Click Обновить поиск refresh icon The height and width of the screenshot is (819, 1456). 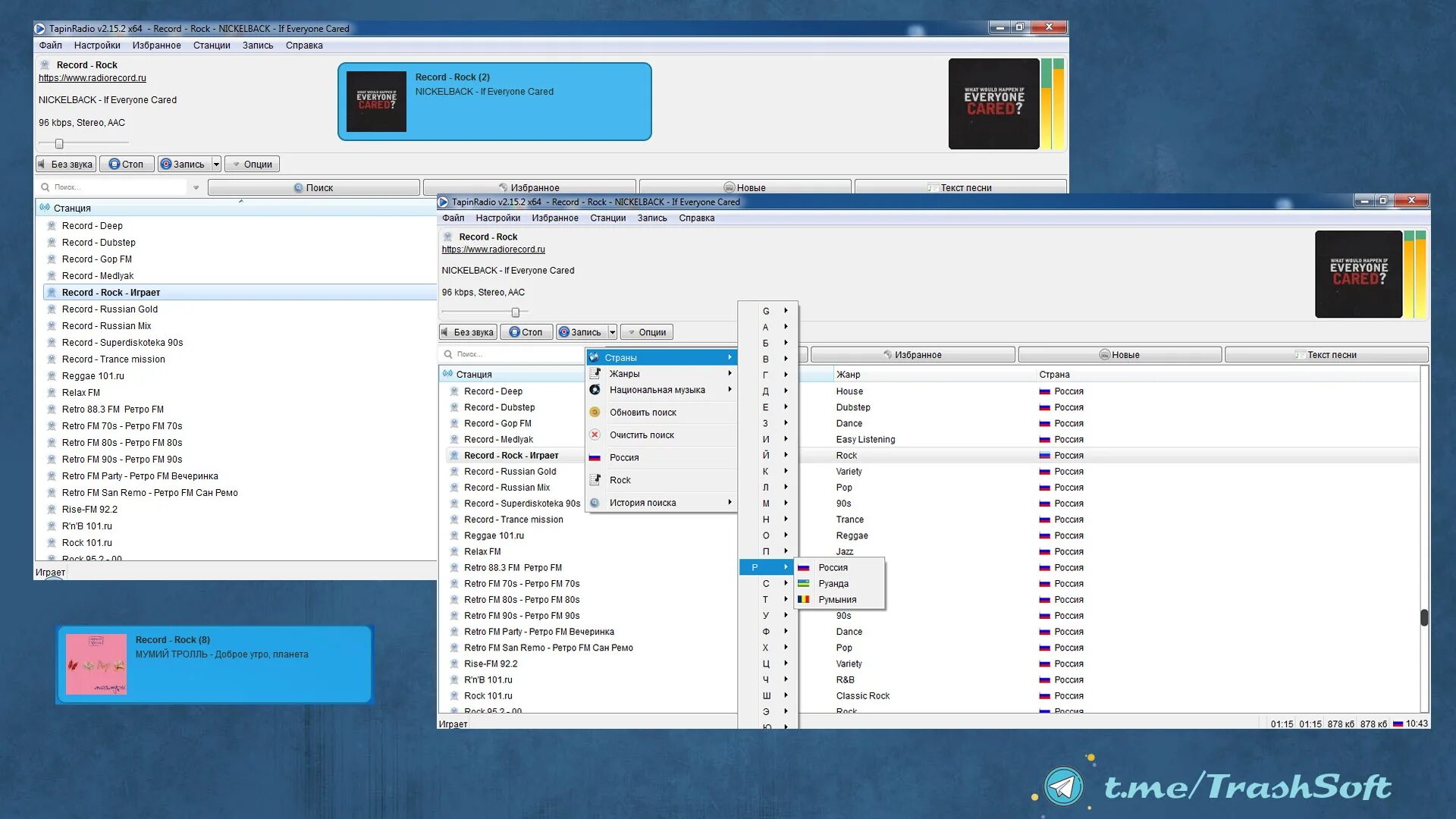(x=595, y=413)
